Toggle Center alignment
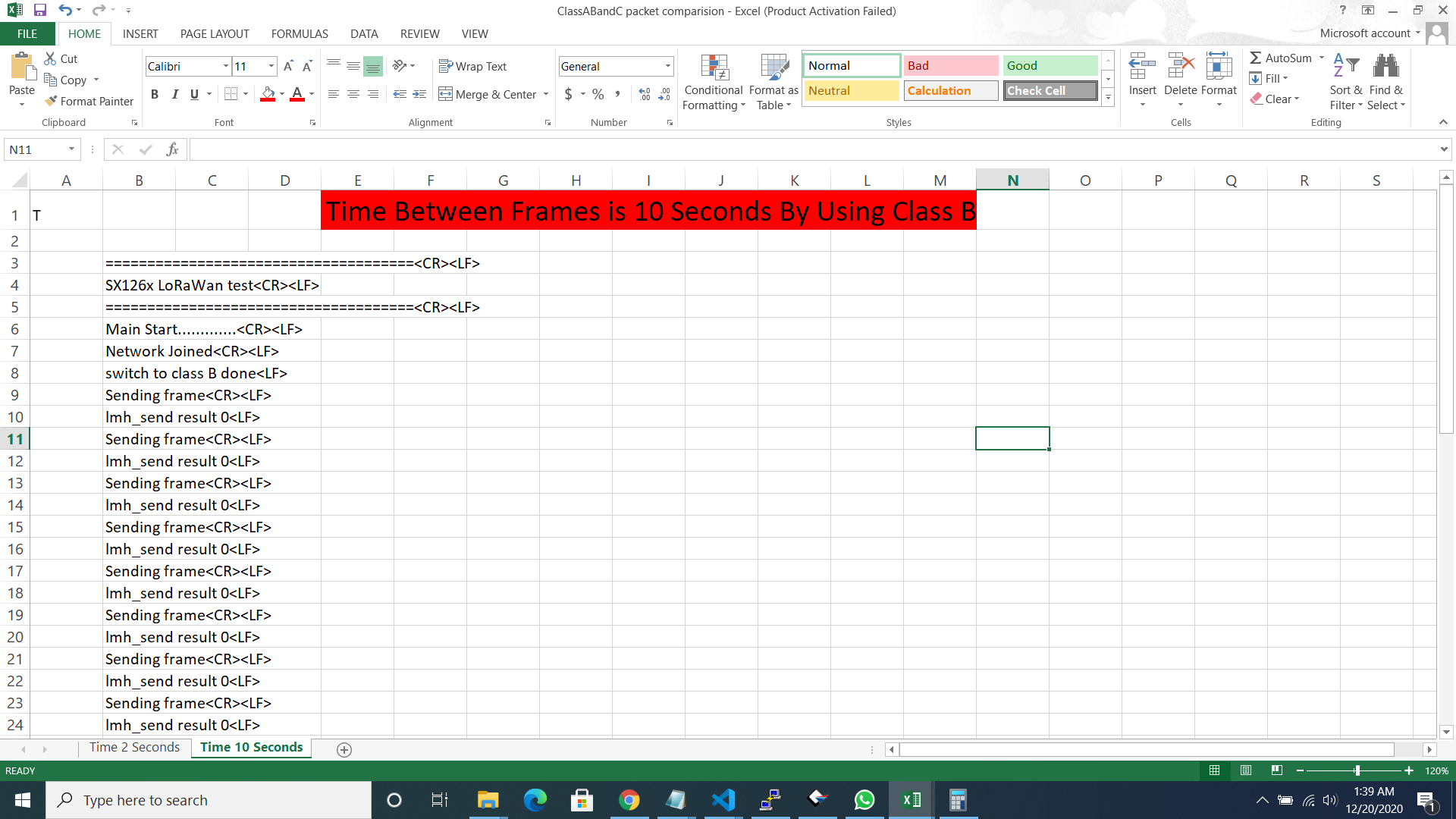Viewport: 1456px width, 819px height. point(353,94)
